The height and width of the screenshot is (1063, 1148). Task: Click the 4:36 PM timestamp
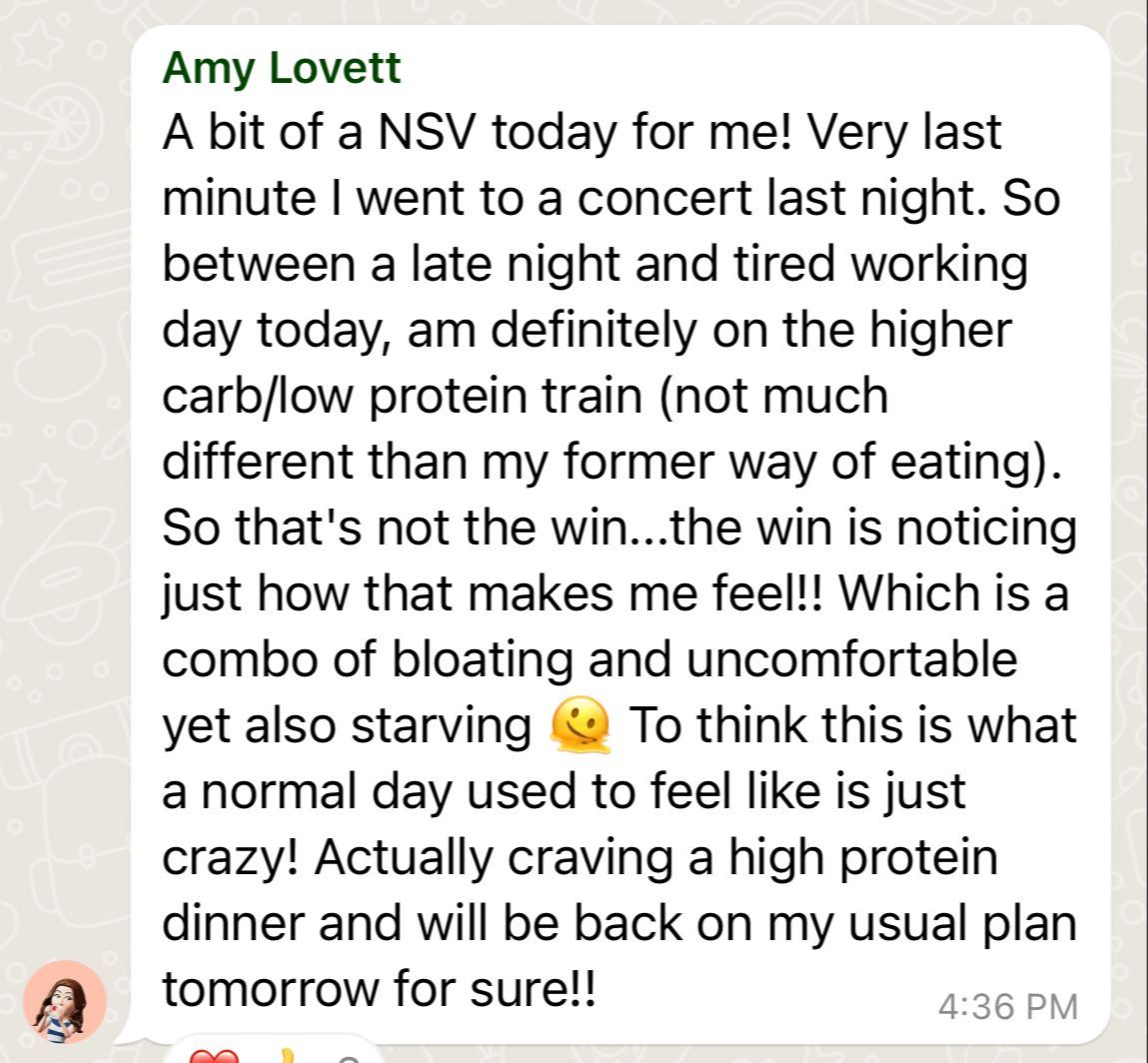coord(1007,1006)
